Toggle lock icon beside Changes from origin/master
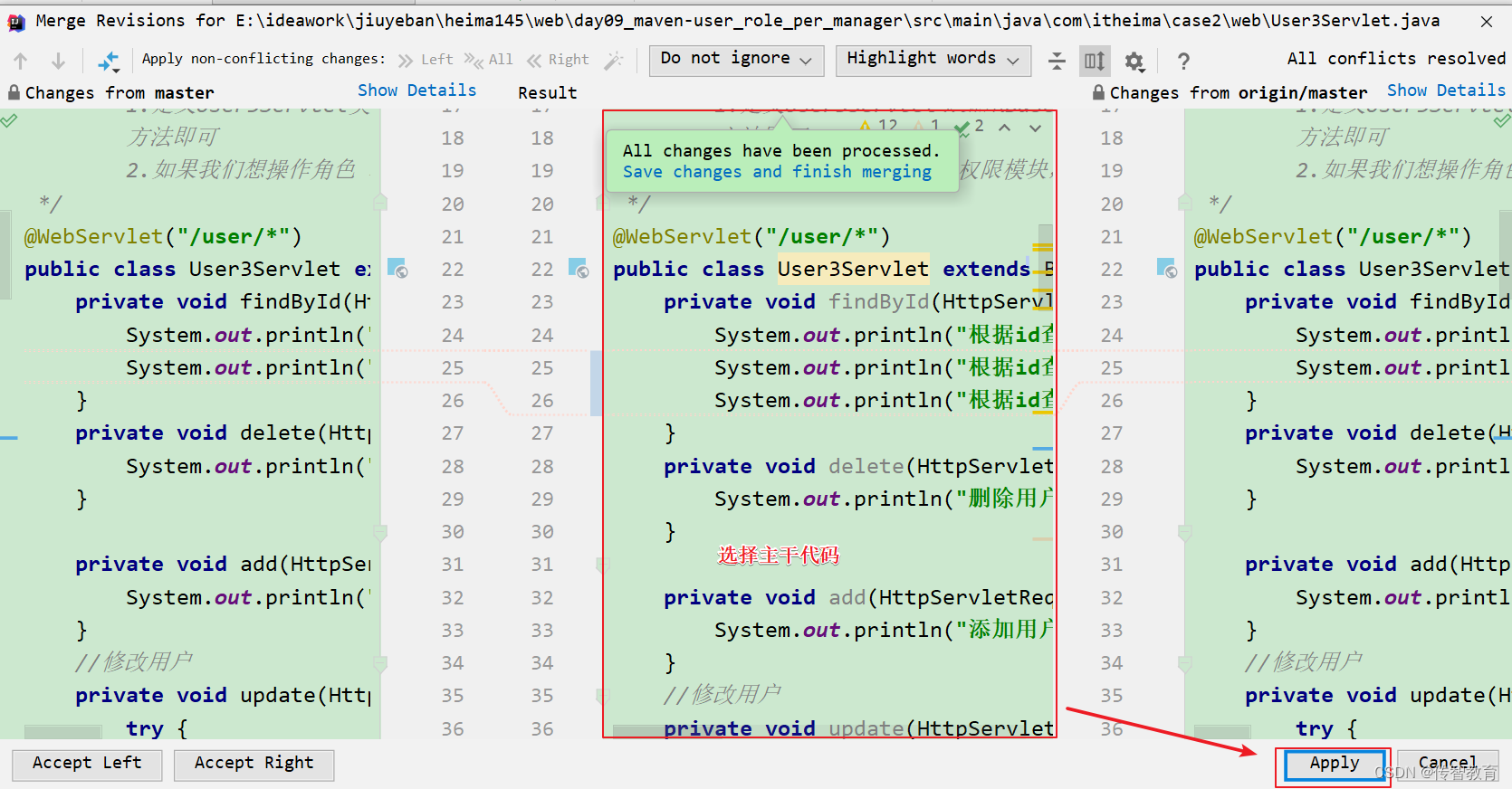1512x789 pixels. [1098, 92]
